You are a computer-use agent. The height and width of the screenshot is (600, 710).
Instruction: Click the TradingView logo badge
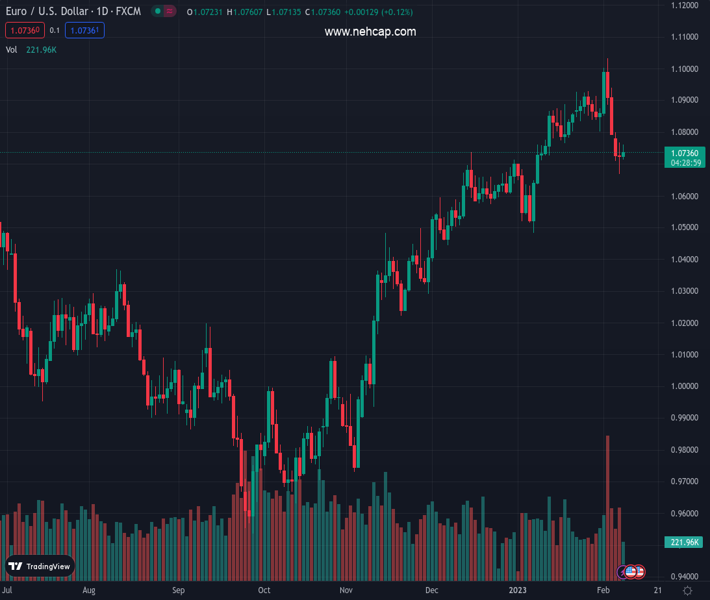point(41,566)
